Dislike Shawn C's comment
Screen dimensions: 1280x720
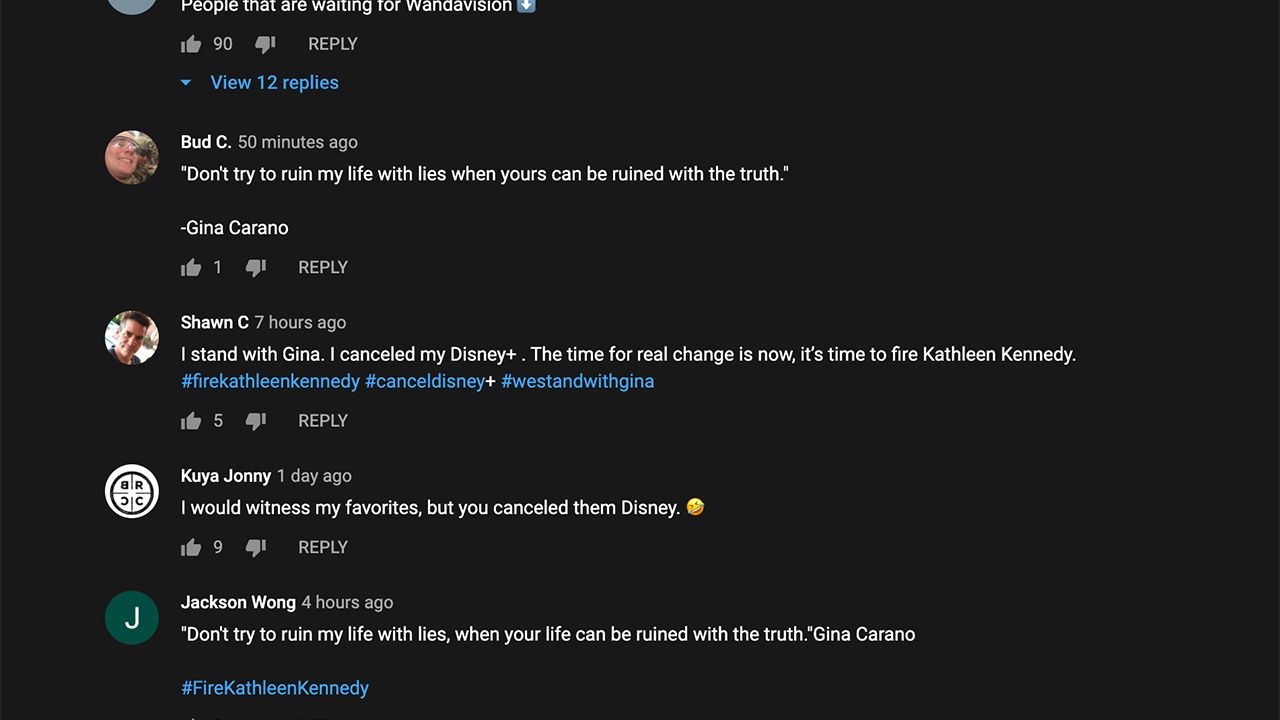pyautogui.click(x=256, y=421)
